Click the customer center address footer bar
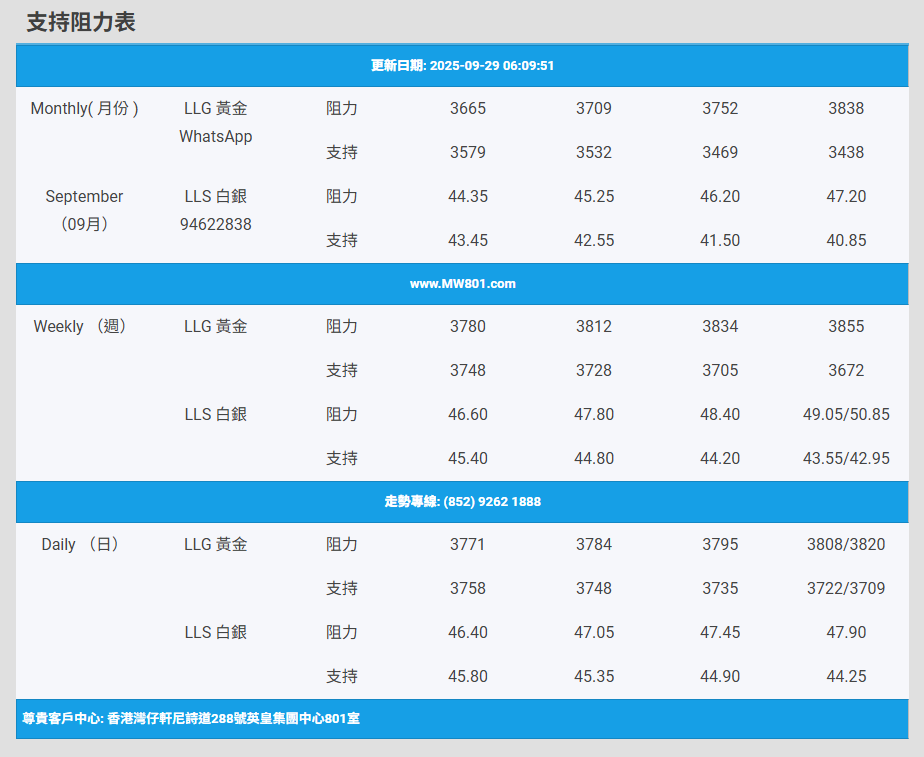924x757 pixels. pyautogui.click(x=191, y=719)
